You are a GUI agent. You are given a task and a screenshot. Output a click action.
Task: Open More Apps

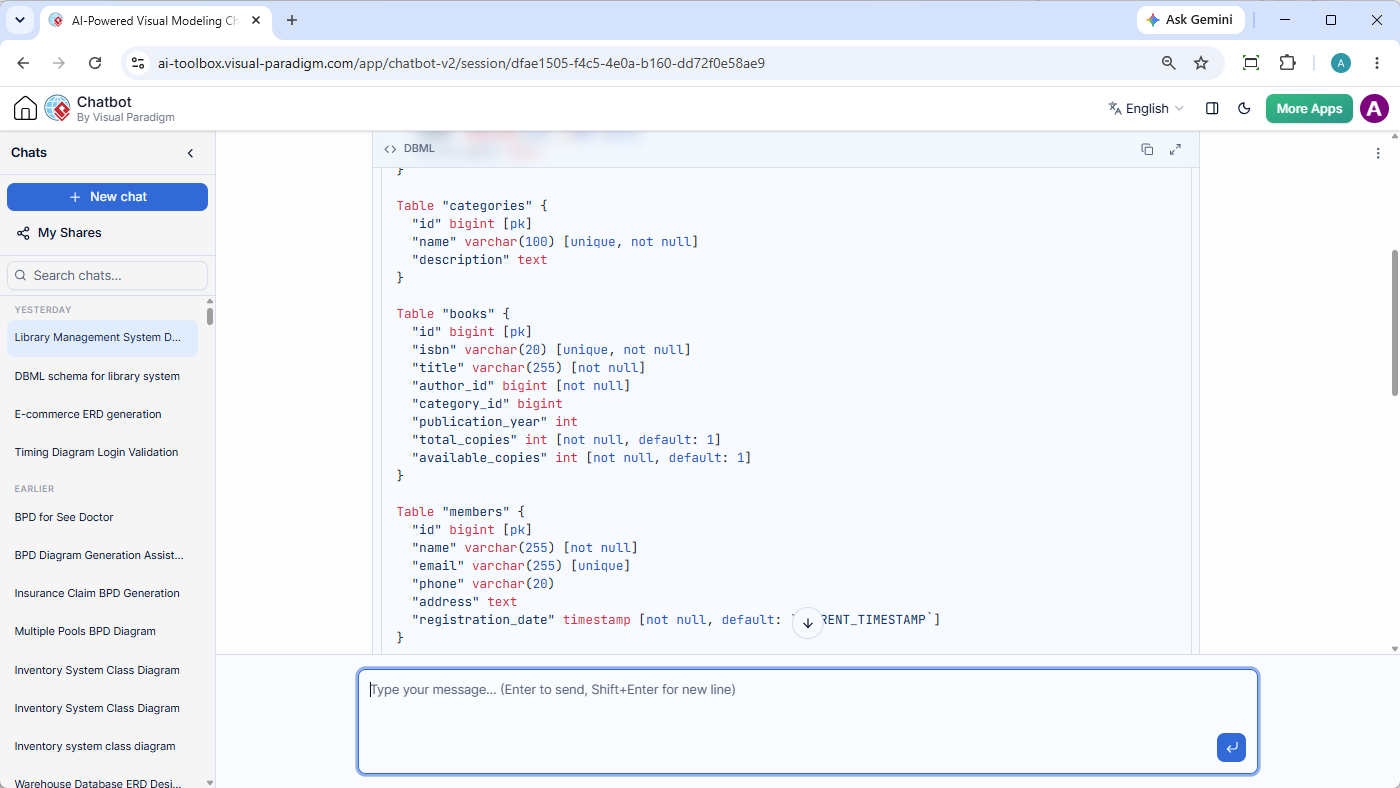click(1309, 109)
